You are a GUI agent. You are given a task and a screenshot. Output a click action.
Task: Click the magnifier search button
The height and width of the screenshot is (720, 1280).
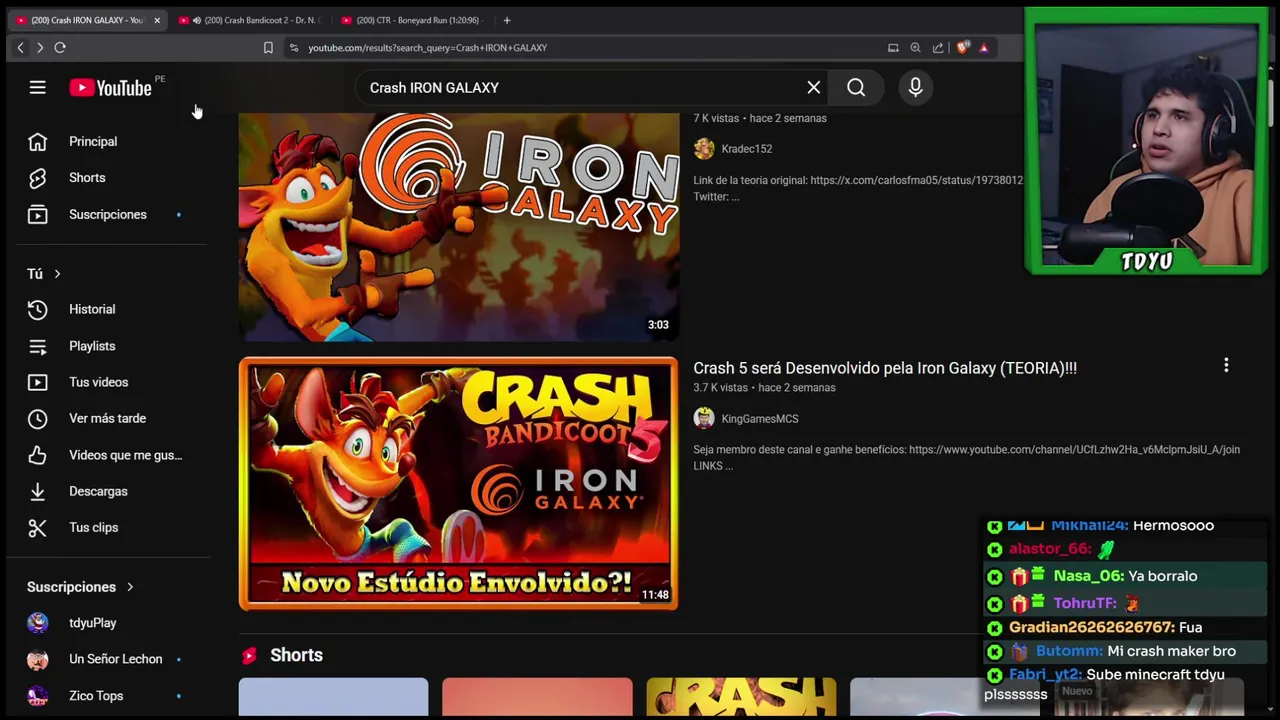[x=856, y=88]
